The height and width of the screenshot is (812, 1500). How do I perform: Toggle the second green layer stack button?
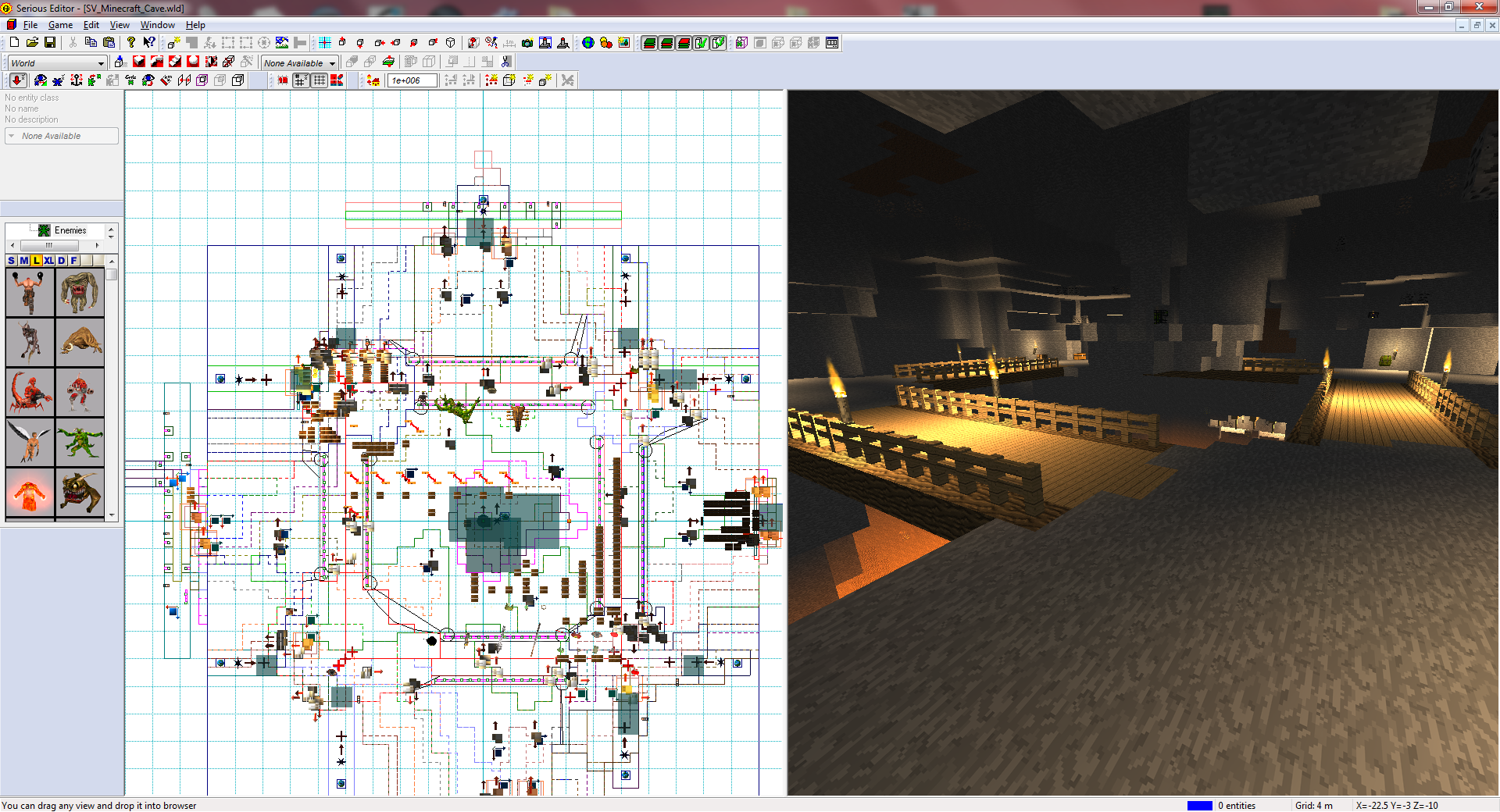pos(666,43)
